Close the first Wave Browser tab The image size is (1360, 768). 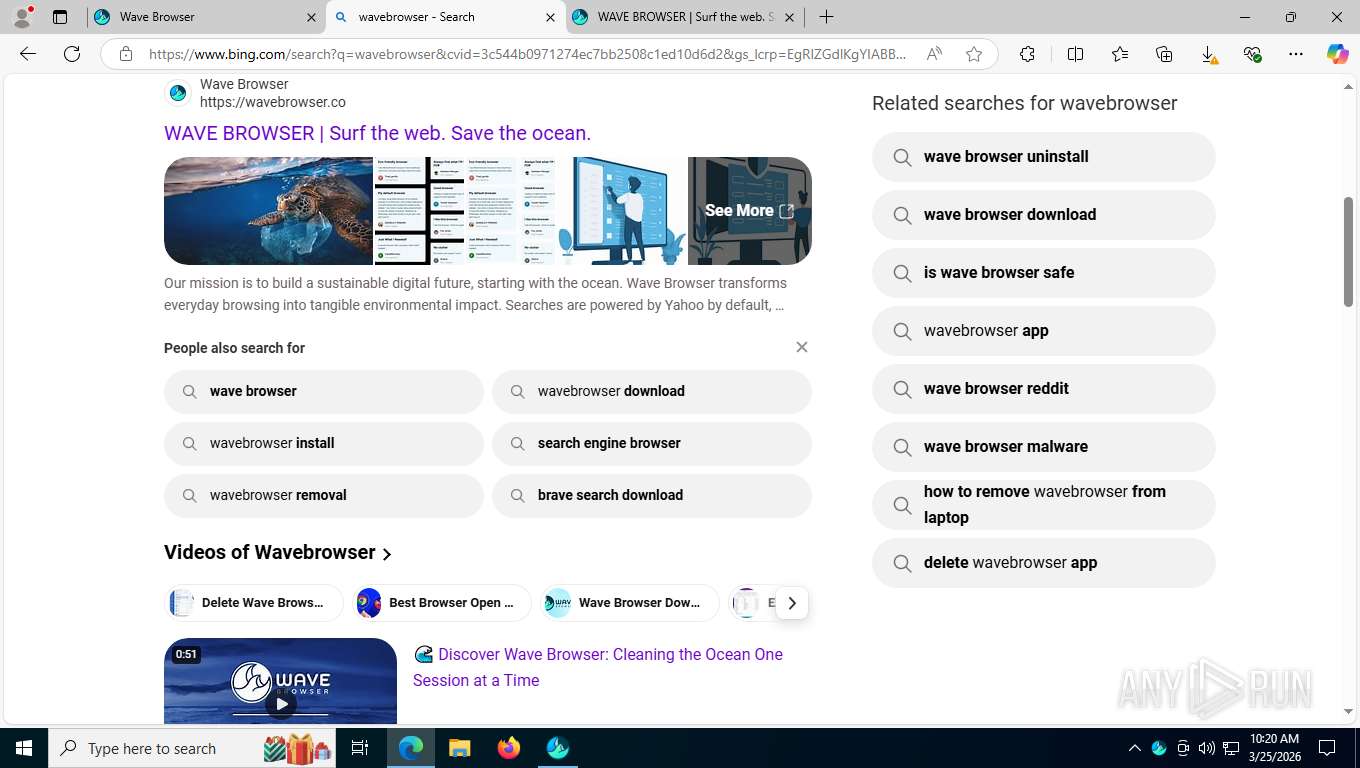click(x=311, y=17)
